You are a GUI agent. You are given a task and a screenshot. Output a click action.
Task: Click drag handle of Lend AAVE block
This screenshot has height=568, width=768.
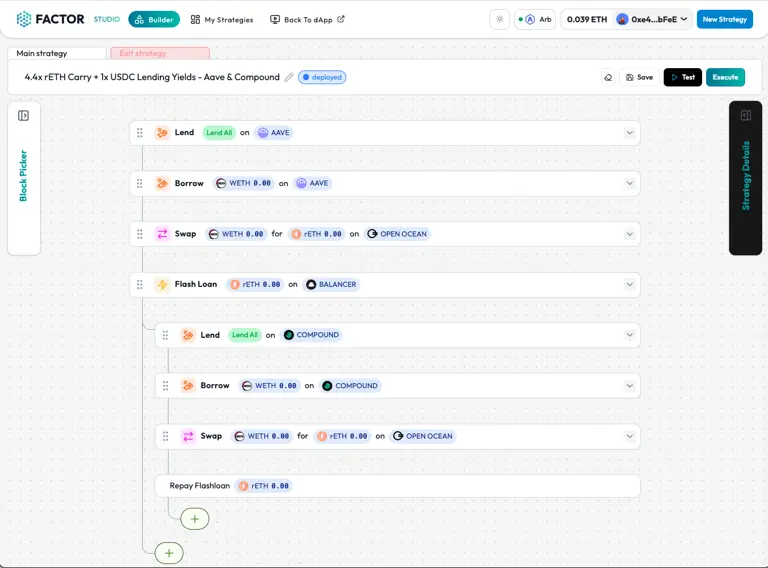point(140,133)
